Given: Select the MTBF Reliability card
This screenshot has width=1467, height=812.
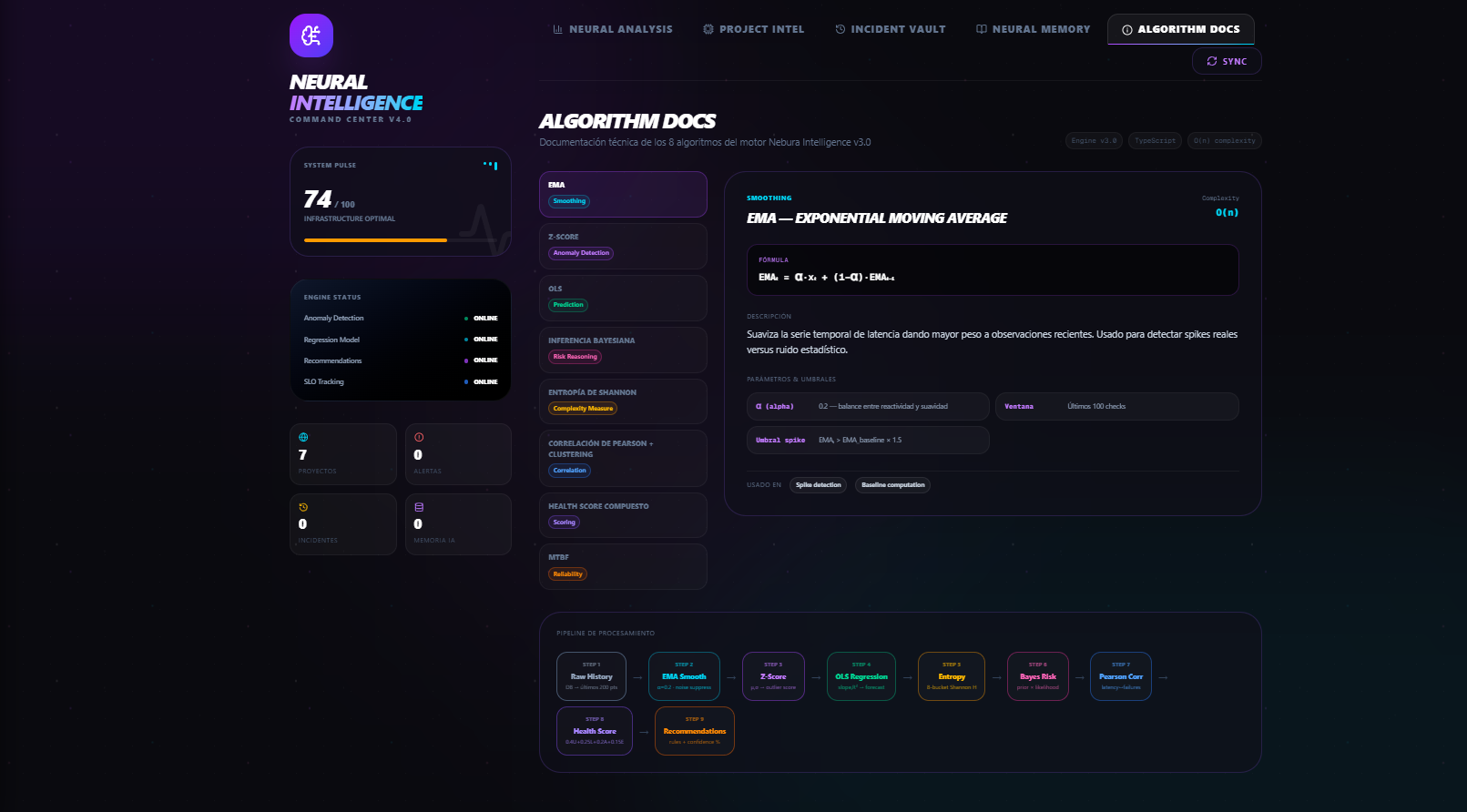Looking at the screenshot, I should click(623, 566).
